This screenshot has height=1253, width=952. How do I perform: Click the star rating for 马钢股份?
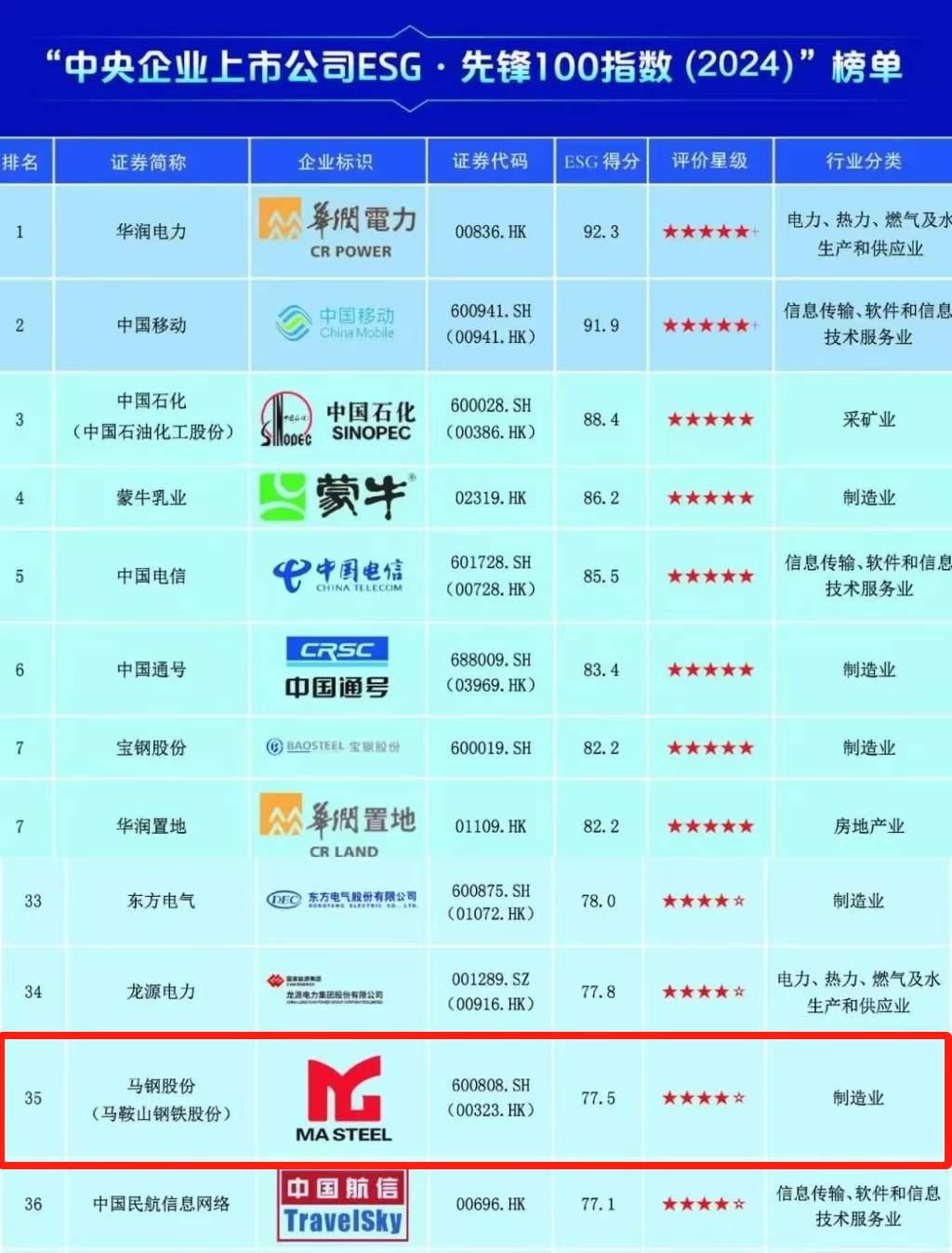pyautogui.click(x=704, y=1098)
